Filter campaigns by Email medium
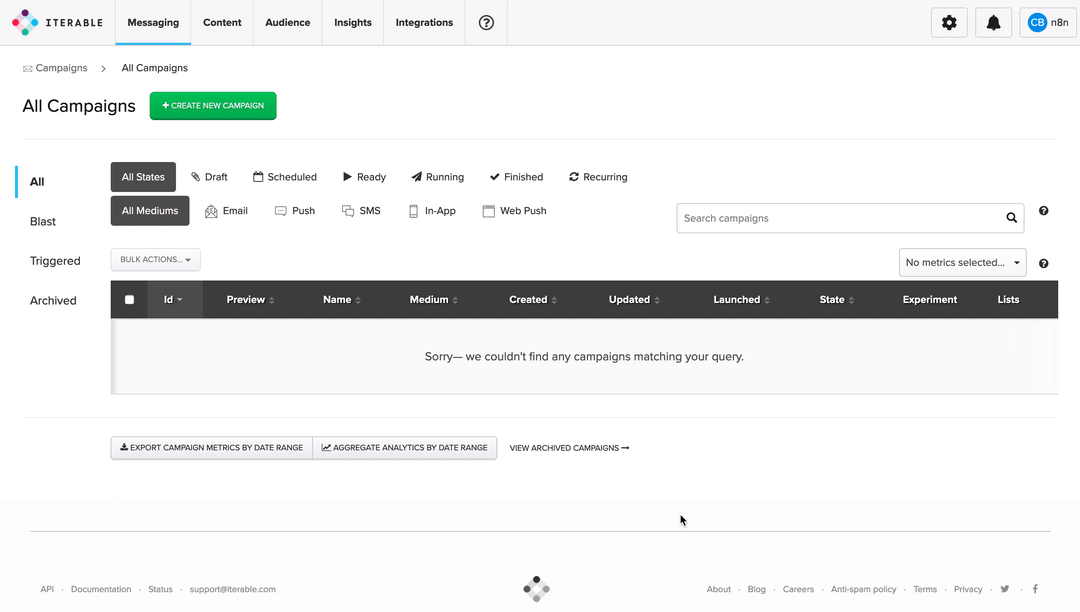Image resolution: width=1080 pixels, height=612 pixels. pos(226,211)
